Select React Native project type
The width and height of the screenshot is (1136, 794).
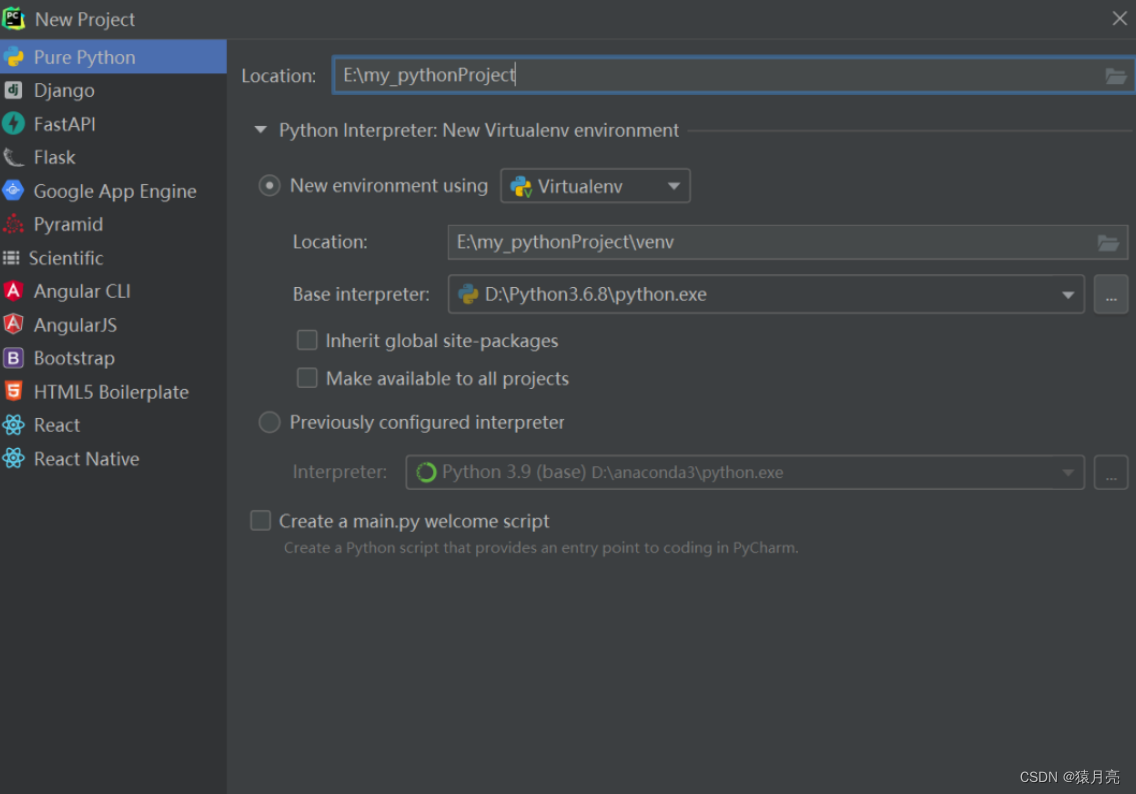pos(113,458)
